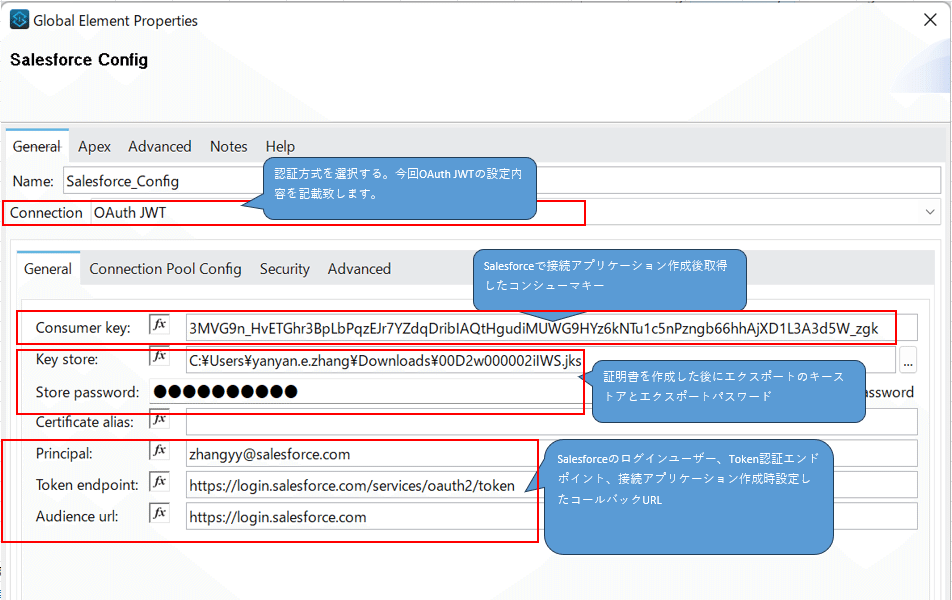Select the Help tab
952x600 pixels.
pos(280,146)
